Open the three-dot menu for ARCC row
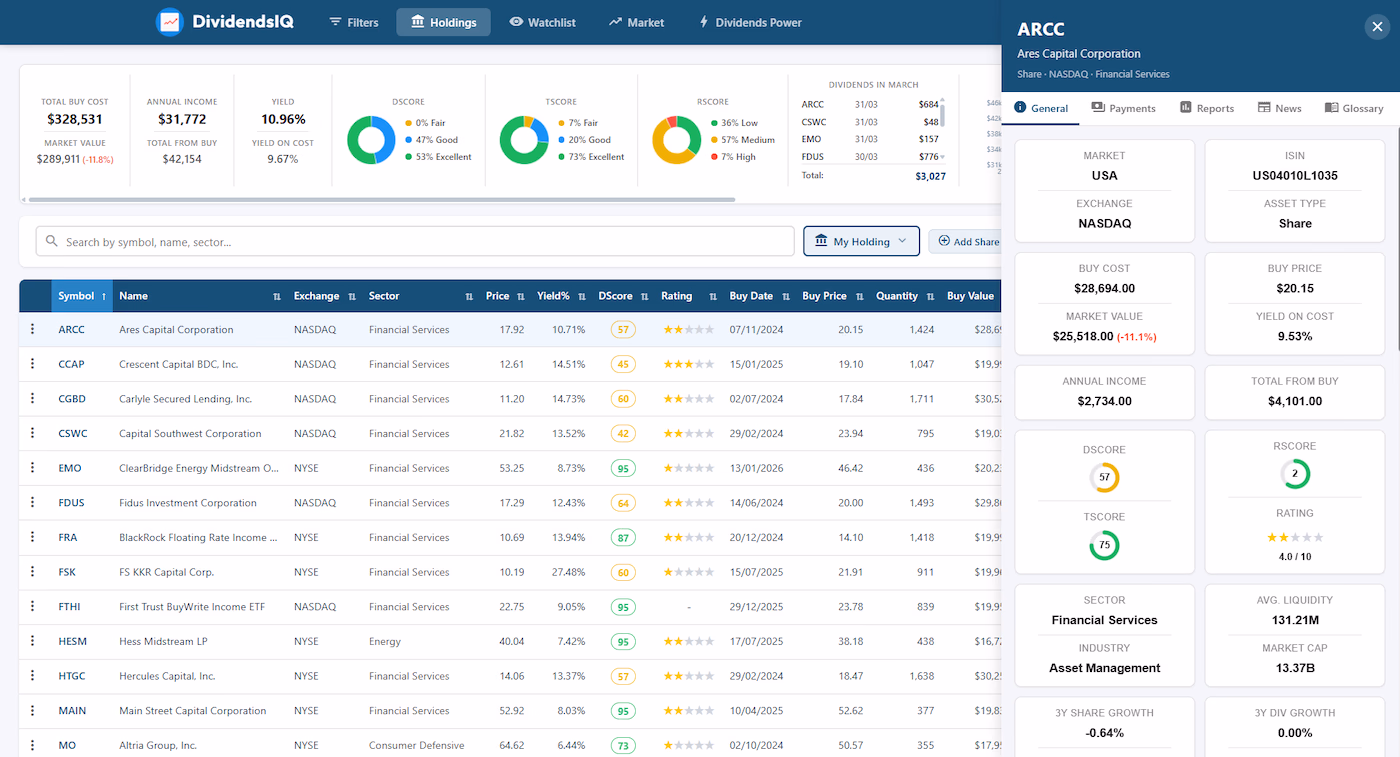1400x757 pixels. click(32, 329)
